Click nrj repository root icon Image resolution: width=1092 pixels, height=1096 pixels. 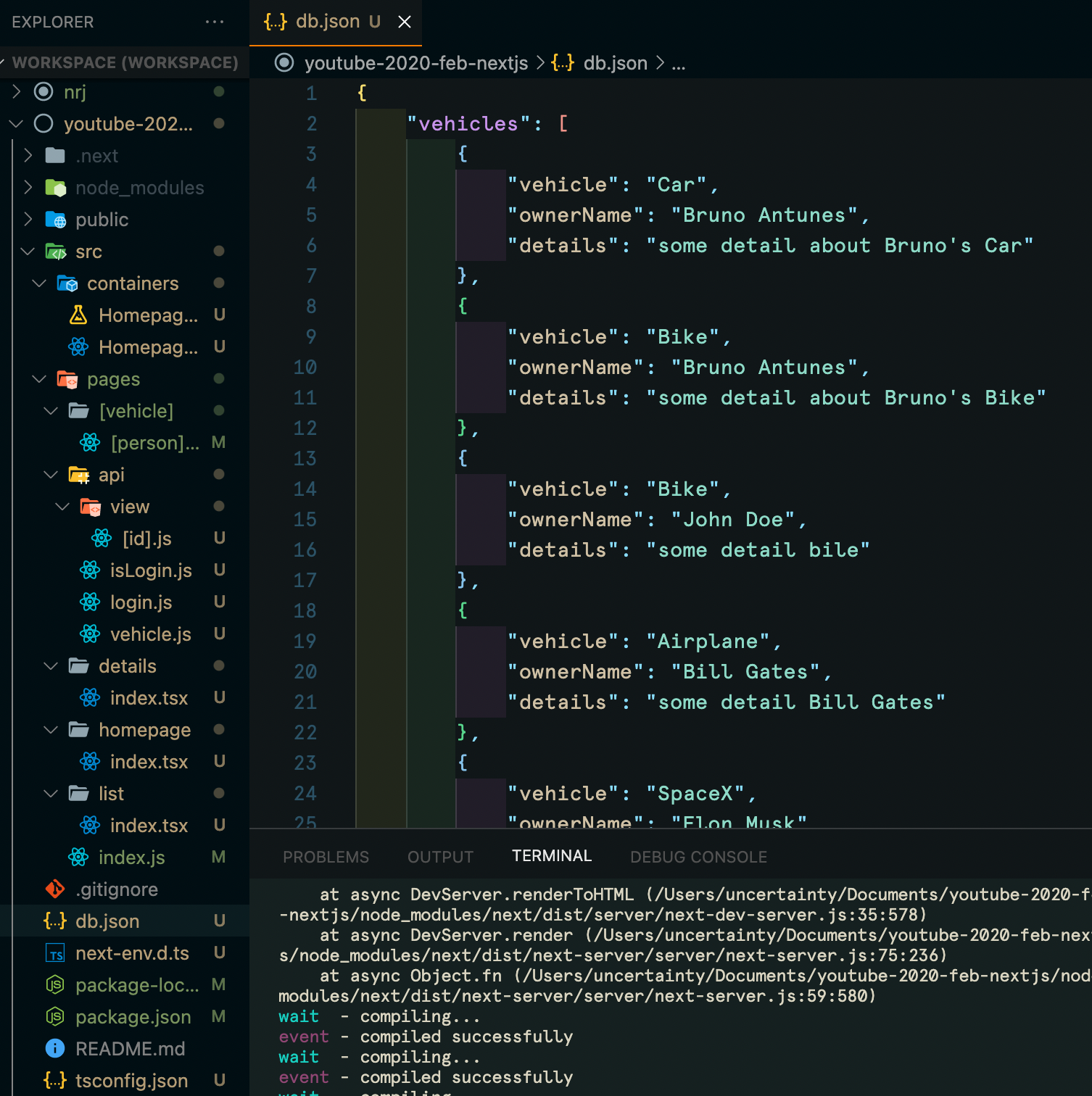pos(44,91)
